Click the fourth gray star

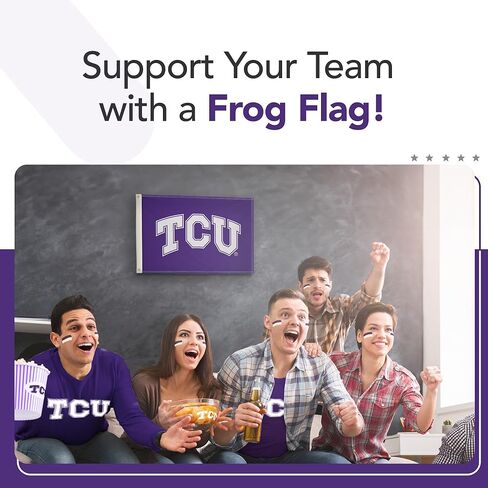pos(461,157)
